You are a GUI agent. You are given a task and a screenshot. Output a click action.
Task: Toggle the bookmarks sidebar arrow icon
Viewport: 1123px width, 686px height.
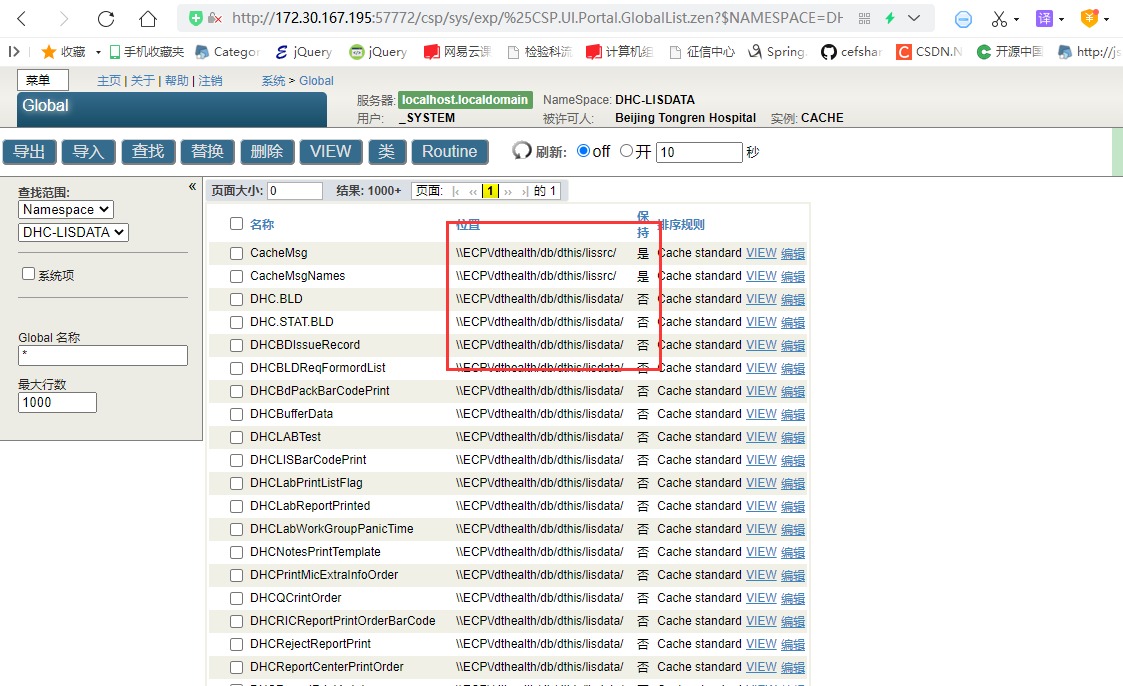click(x=14, y=52)
